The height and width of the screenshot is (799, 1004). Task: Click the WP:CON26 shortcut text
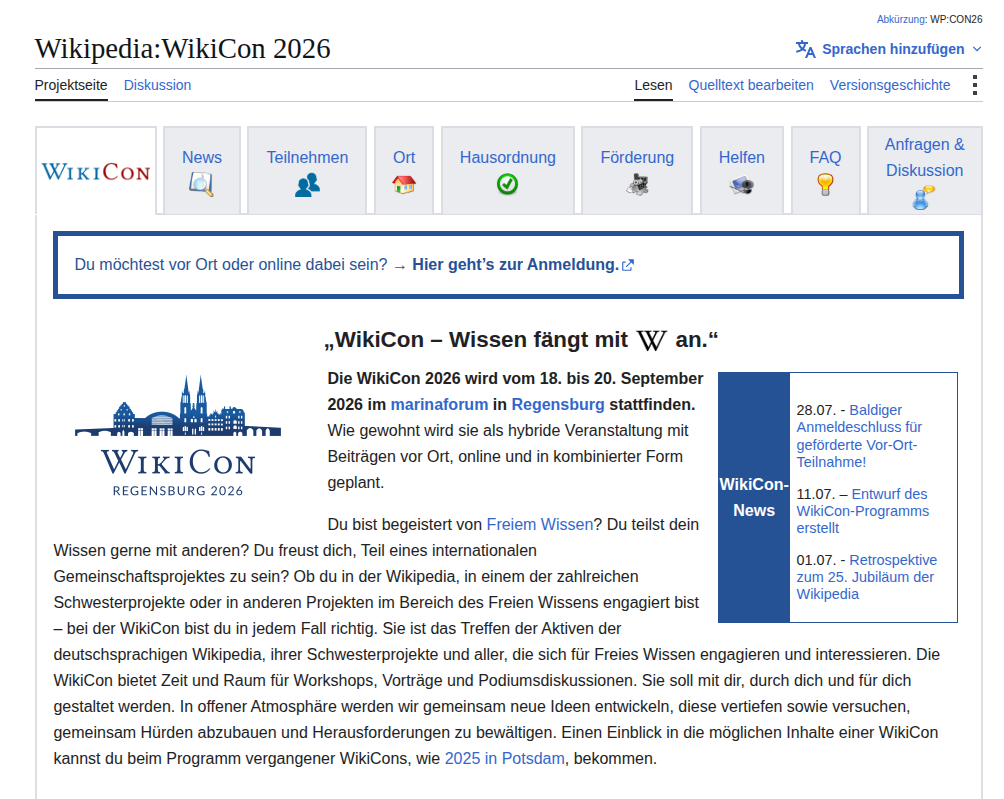tap(956, 19)
